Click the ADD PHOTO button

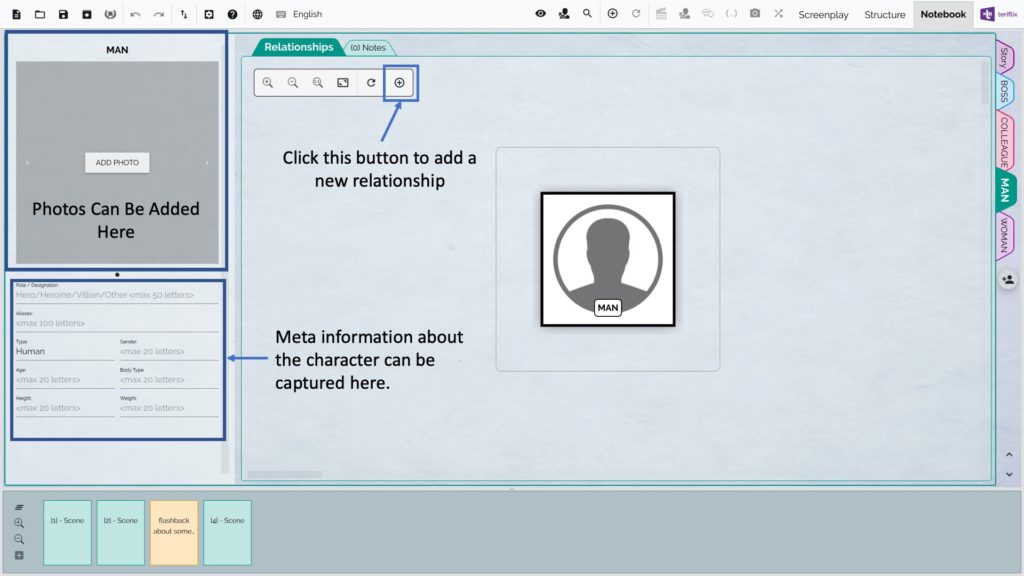click(x=117, y=163)
